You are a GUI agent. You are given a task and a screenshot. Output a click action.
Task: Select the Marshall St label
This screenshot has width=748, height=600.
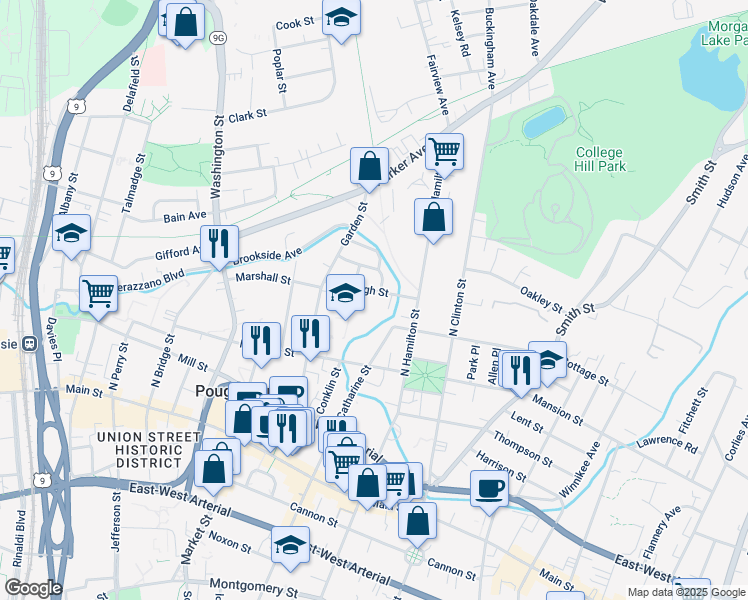[263, 277]
